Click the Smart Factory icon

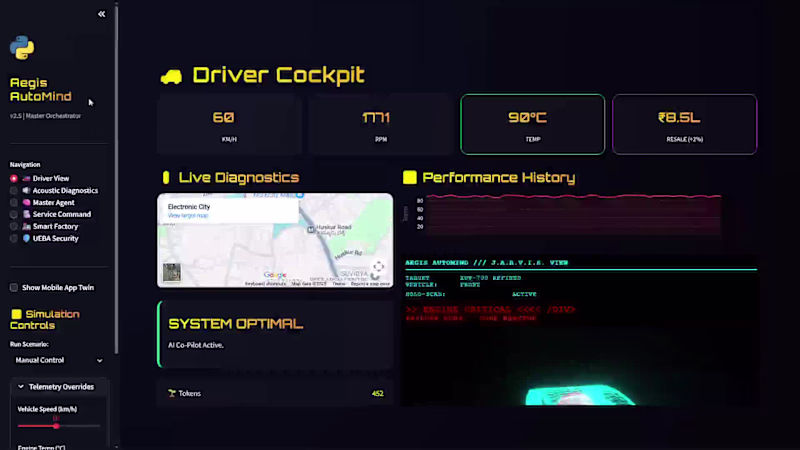(27, 227)
